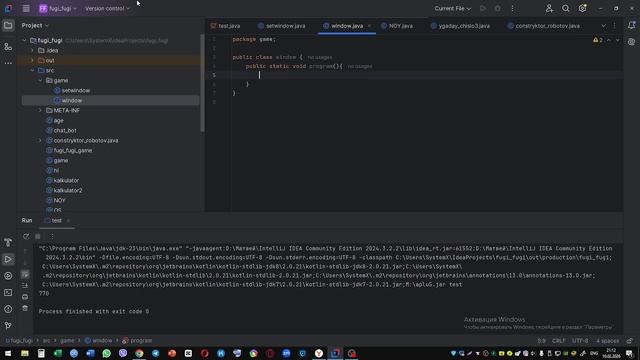Image resolution: width=640 pixels, height=360 pixels.
Task: Select kalkulator2 class in tree
Action: [68, 191]
